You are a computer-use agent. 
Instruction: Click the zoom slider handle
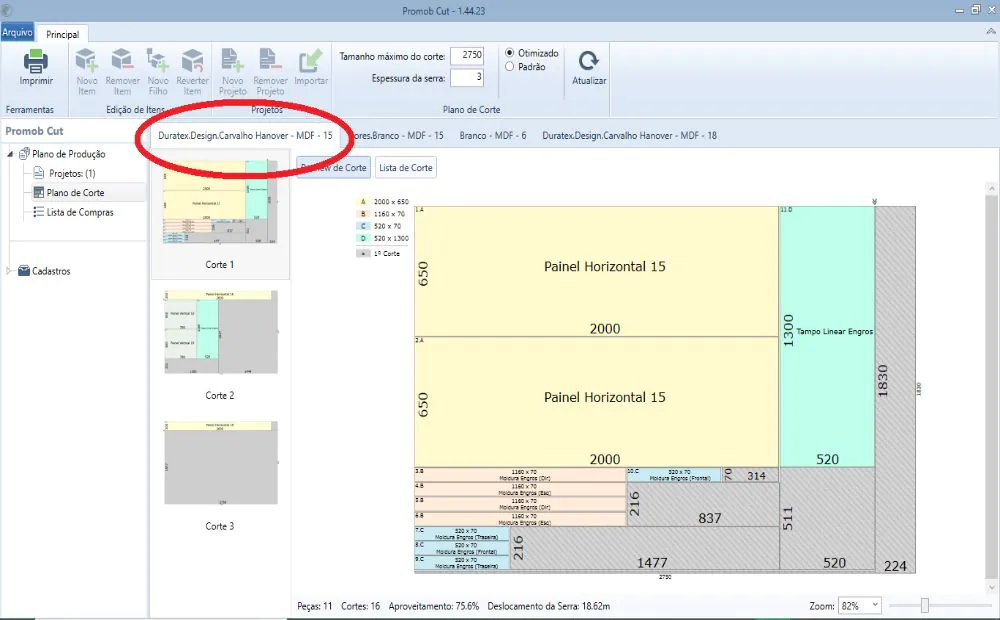click(925, 606)
